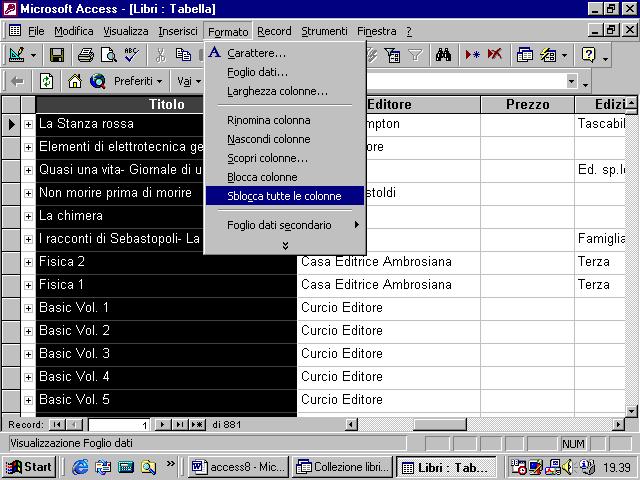Image resolution: width=640 pixels, height=480 pixels.
Task: Click the Database window icon
Action: pos(524,55)
